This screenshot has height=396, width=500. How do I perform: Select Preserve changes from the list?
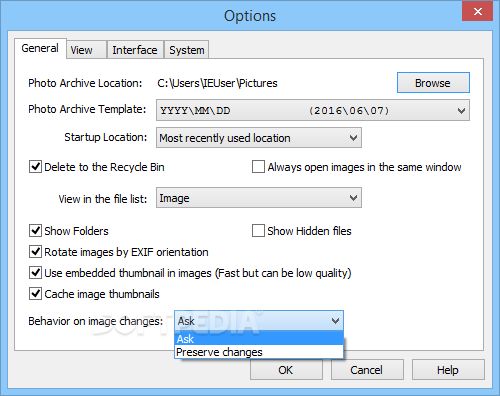coord(259,352)
